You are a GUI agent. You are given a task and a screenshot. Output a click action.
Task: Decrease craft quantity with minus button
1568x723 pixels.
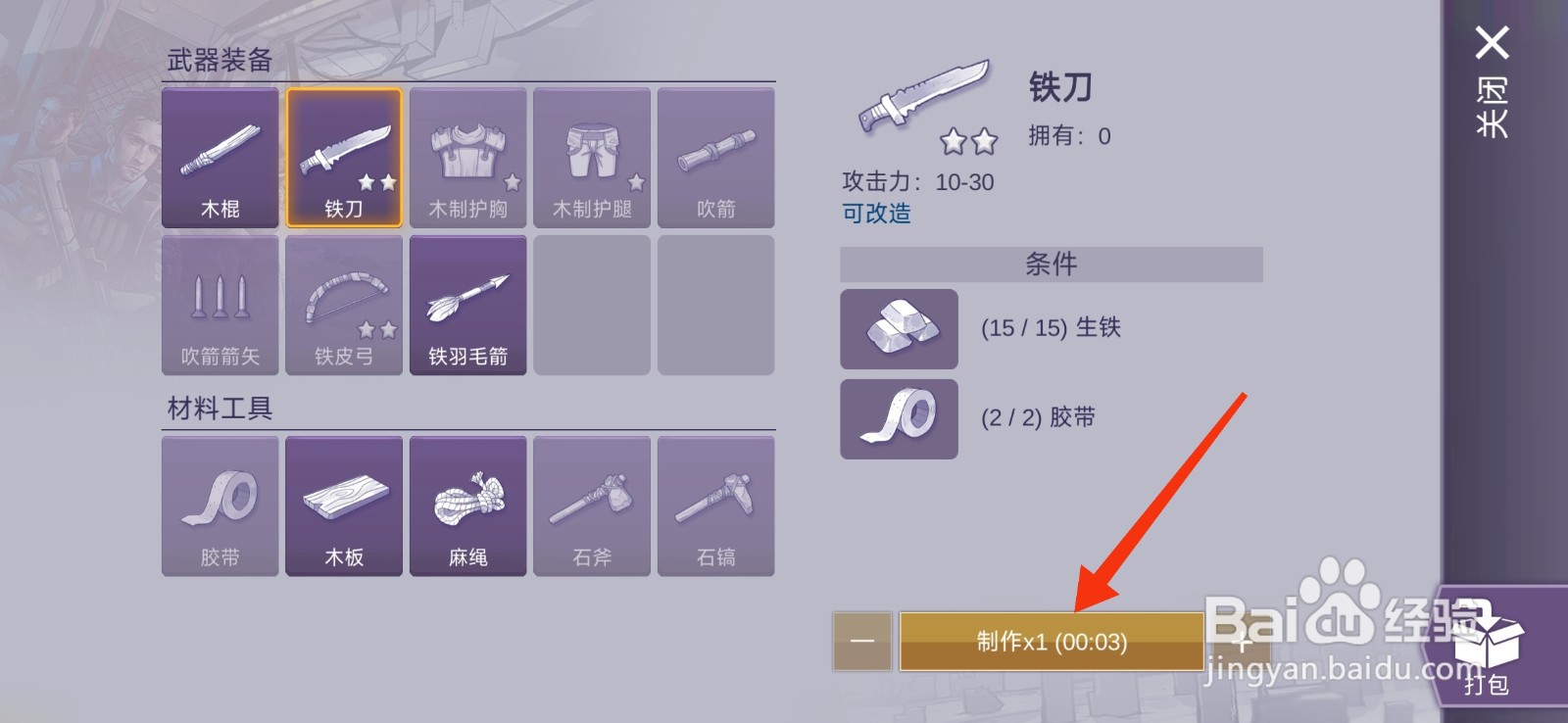(x=862, y=642)
